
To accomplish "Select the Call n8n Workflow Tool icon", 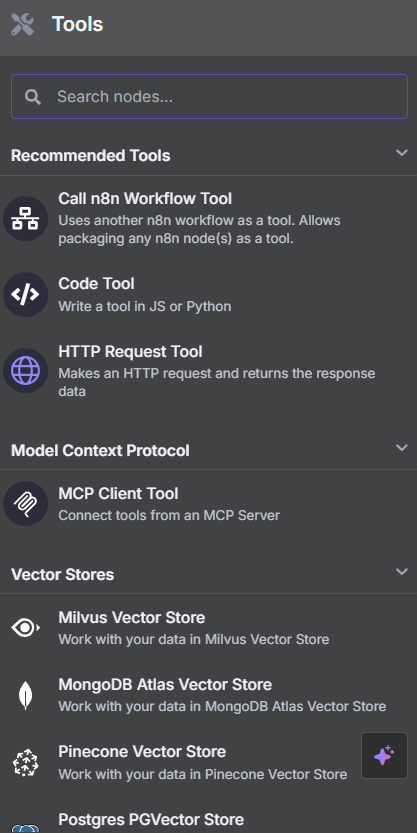I will [x=25, y=218].
